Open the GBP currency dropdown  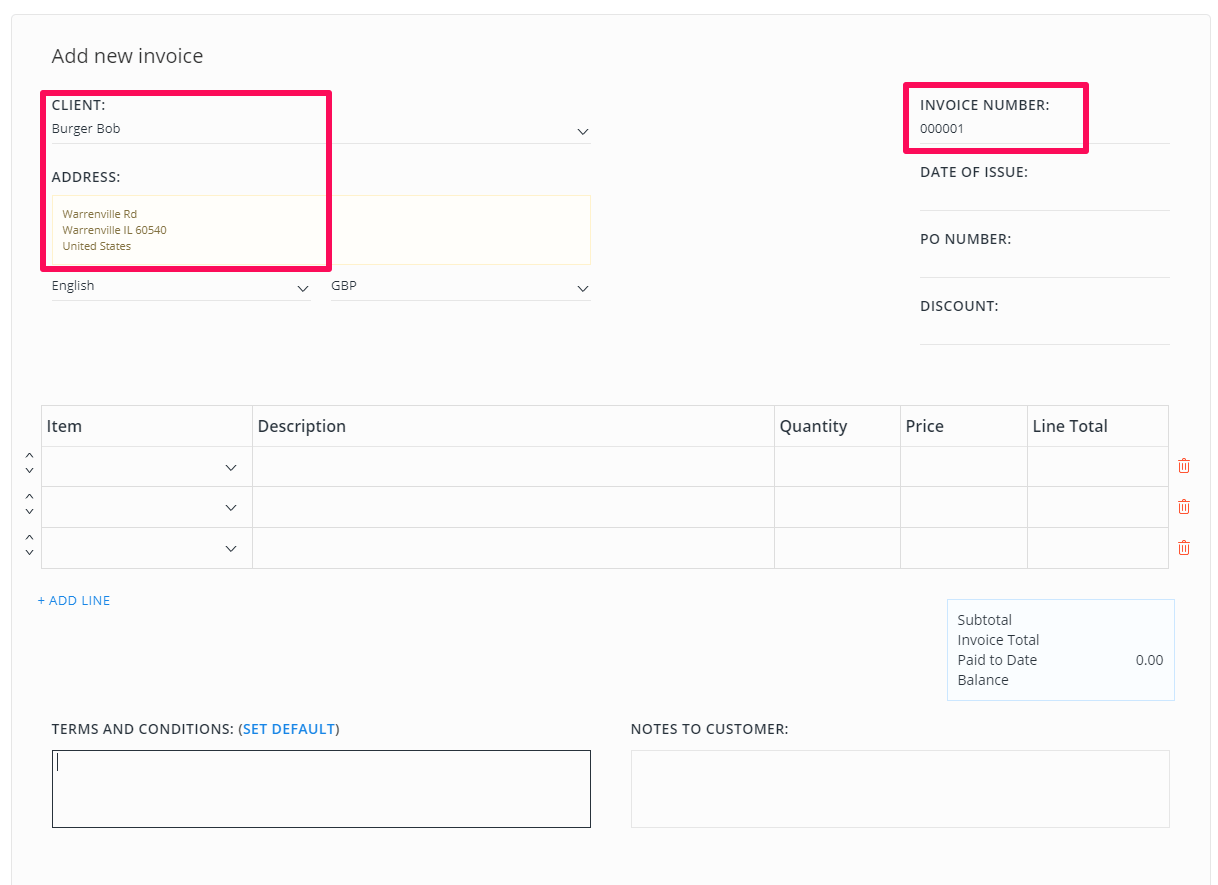click(x=461, y=287)
